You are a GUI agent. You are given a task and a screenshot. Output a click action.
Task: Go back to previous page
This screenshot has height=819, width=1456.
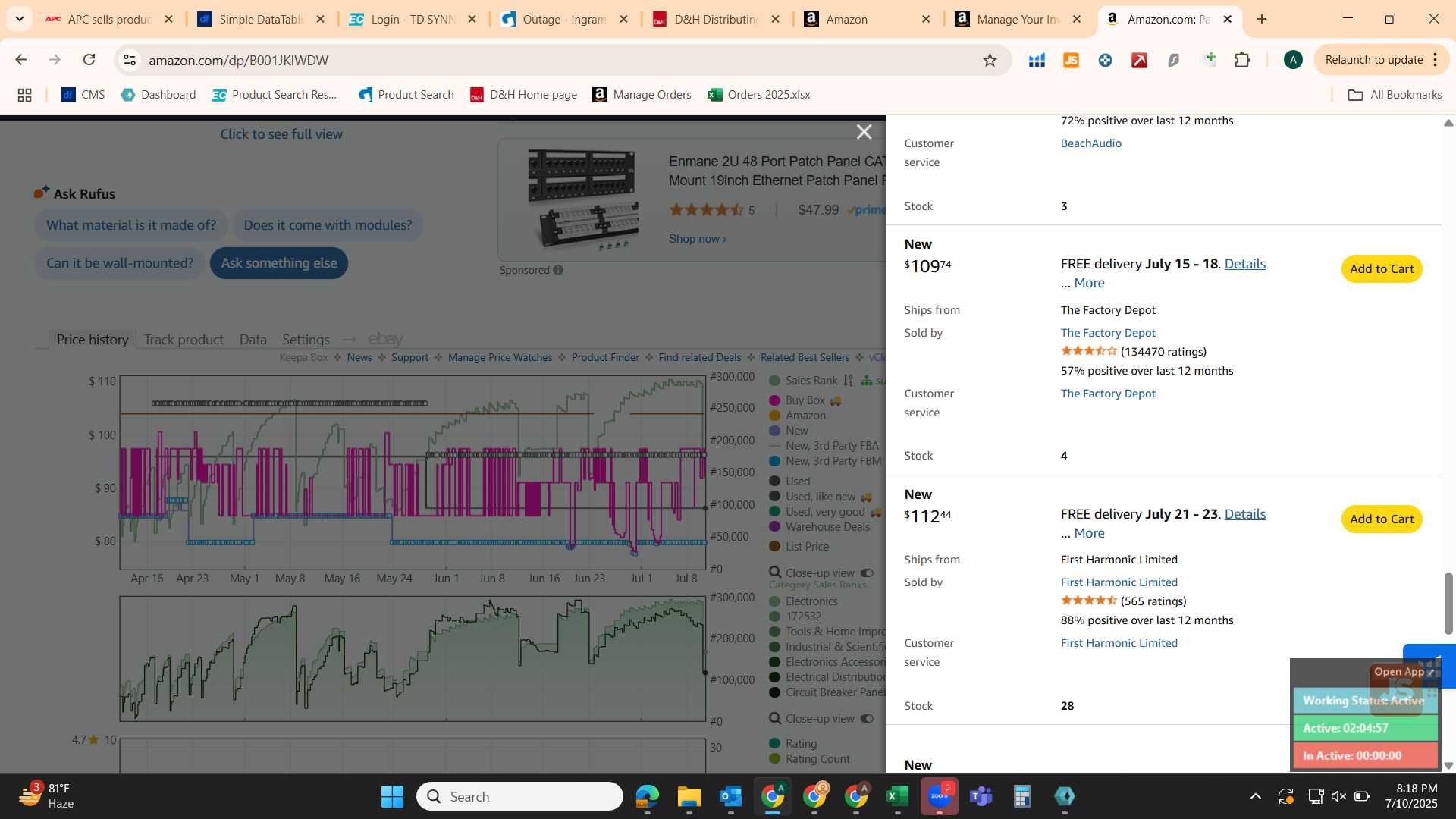coord(21,60)
